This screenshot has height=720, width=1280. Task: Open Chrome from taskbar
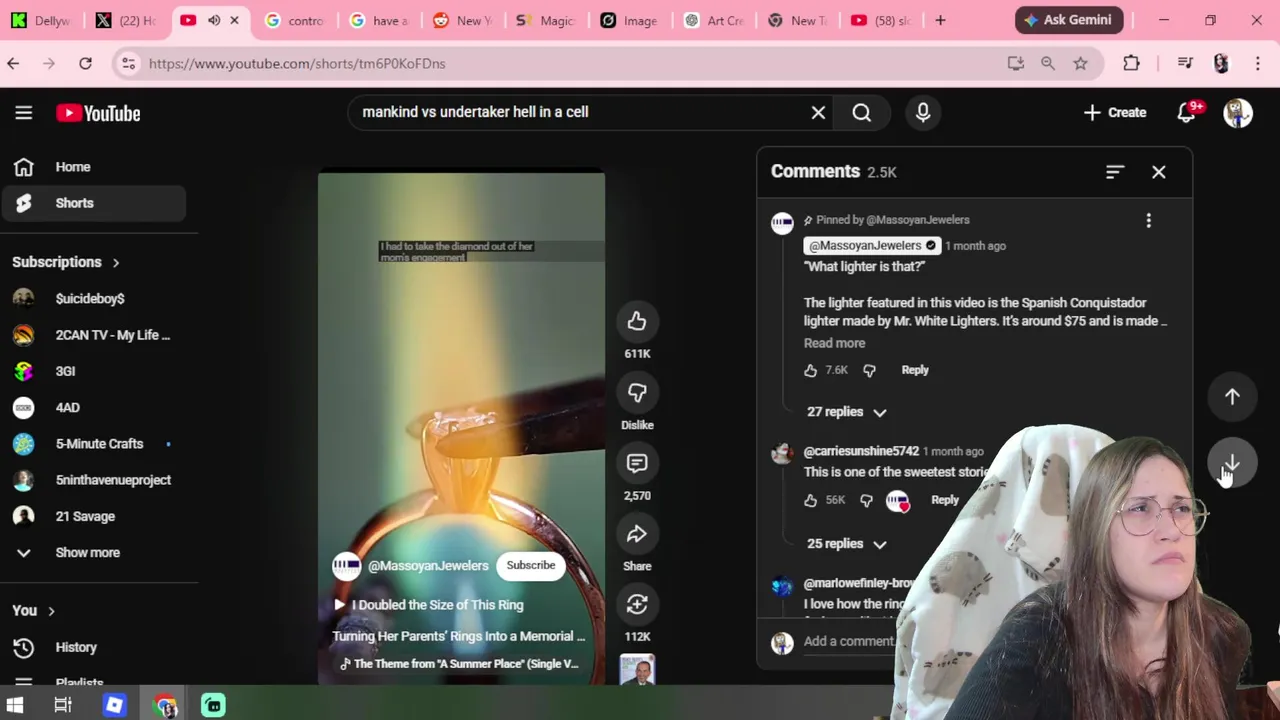[x=165, y=706]
